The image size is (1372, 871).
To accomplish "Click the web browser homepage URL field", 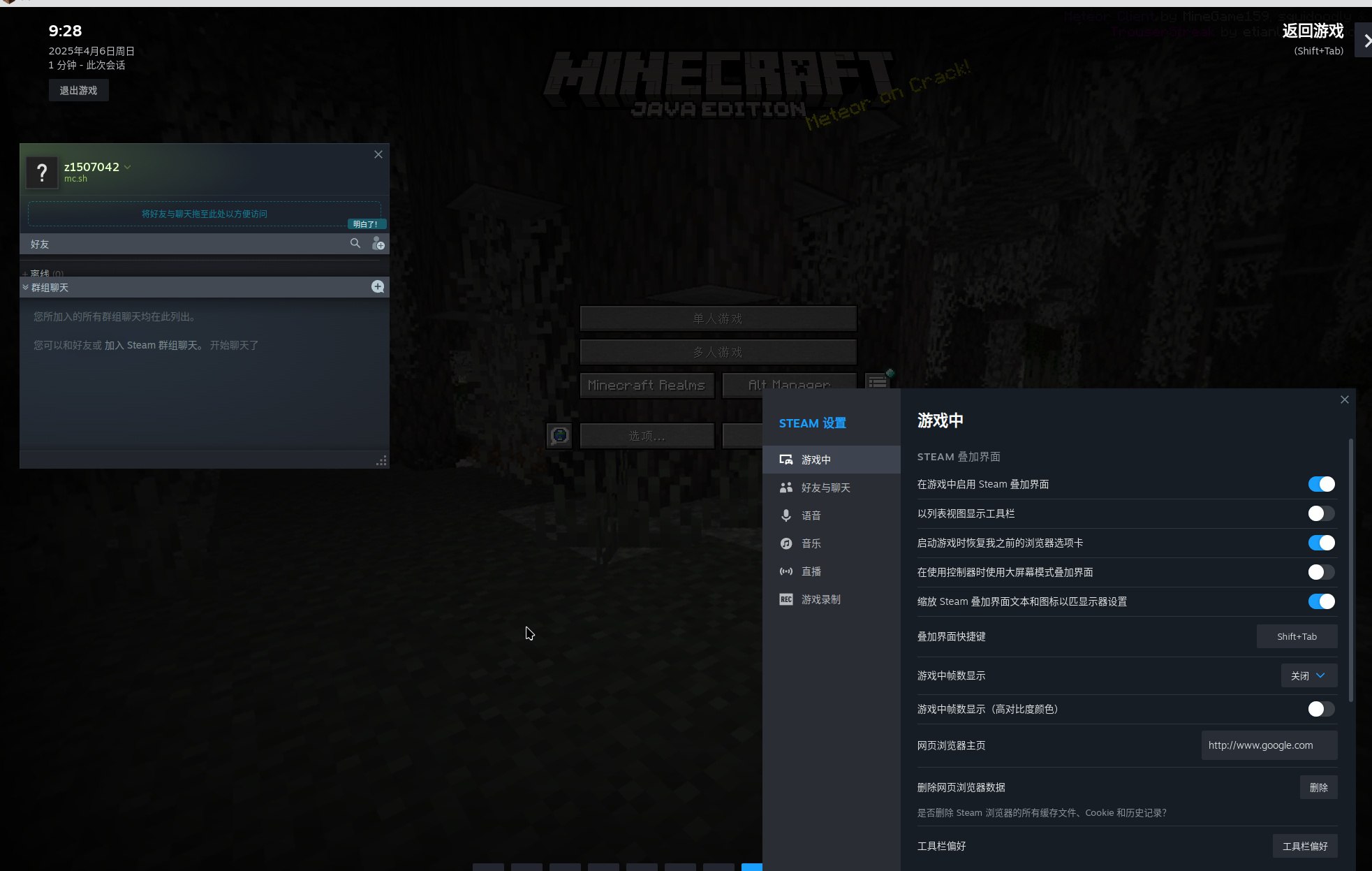I will point(1269,745).
